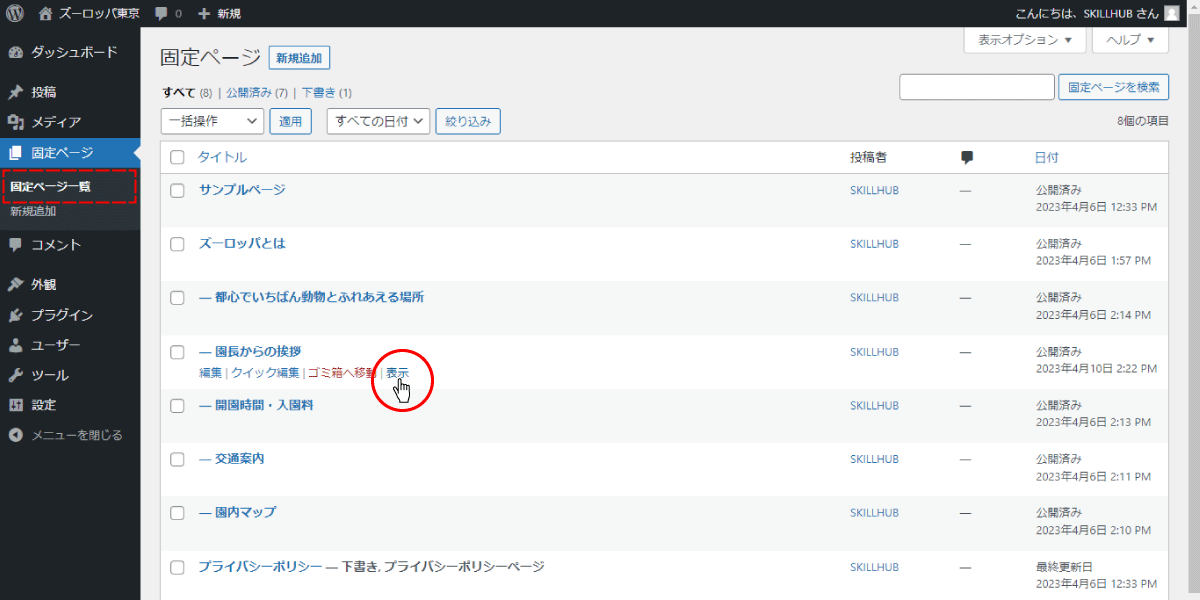Click the media icon beside メディア
The width and height of the screenshot is (1200, 600).
pos(15,122)
